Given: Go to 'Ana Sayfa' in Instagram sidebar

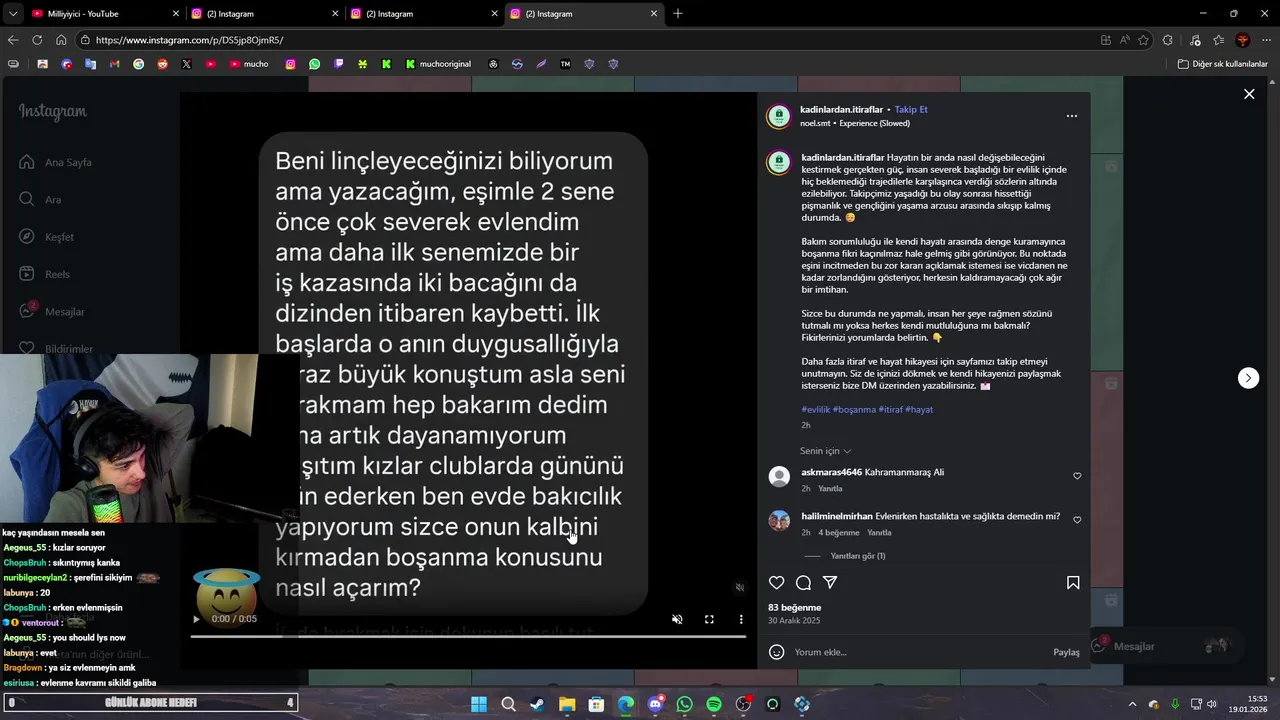Looking at the screenshot, I should click(x=55, y=162).
